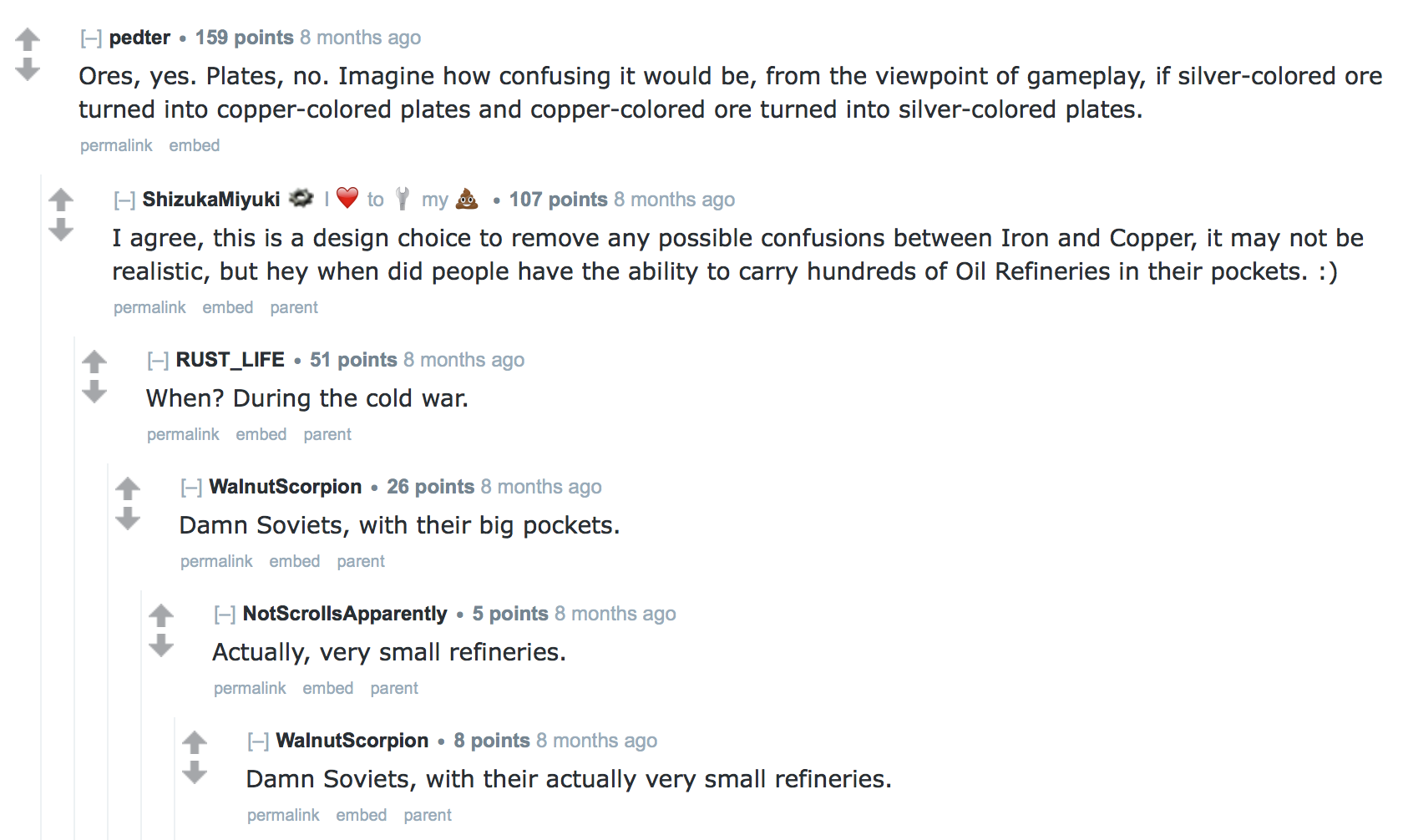Collapse pedter's comment thread
Viewport: 1403px width, 840px height.
coord(91,38)
